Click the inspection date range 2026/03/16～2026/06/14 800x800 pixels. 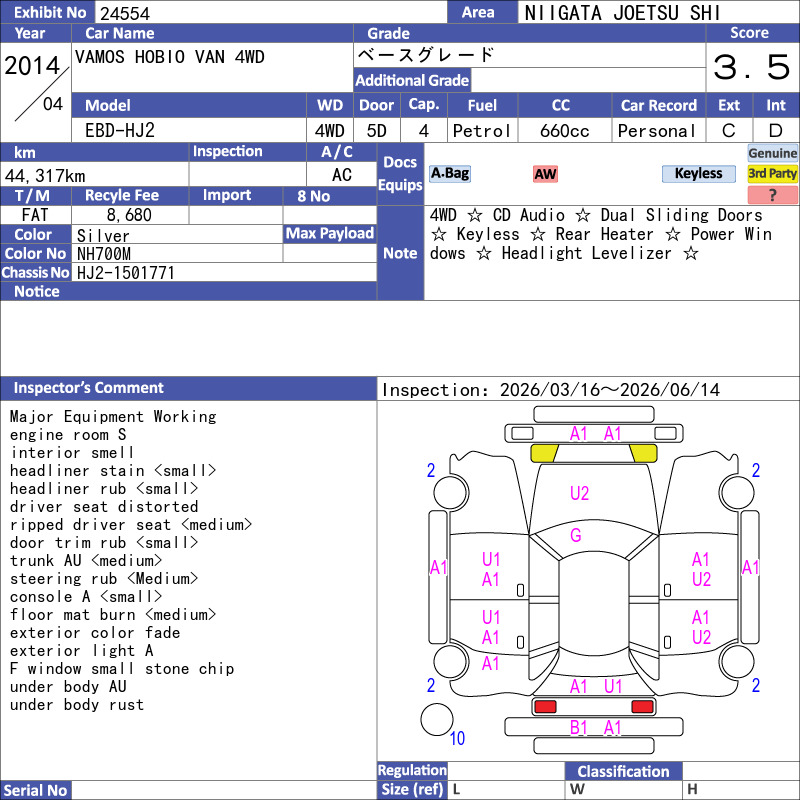tap(610, 390)
